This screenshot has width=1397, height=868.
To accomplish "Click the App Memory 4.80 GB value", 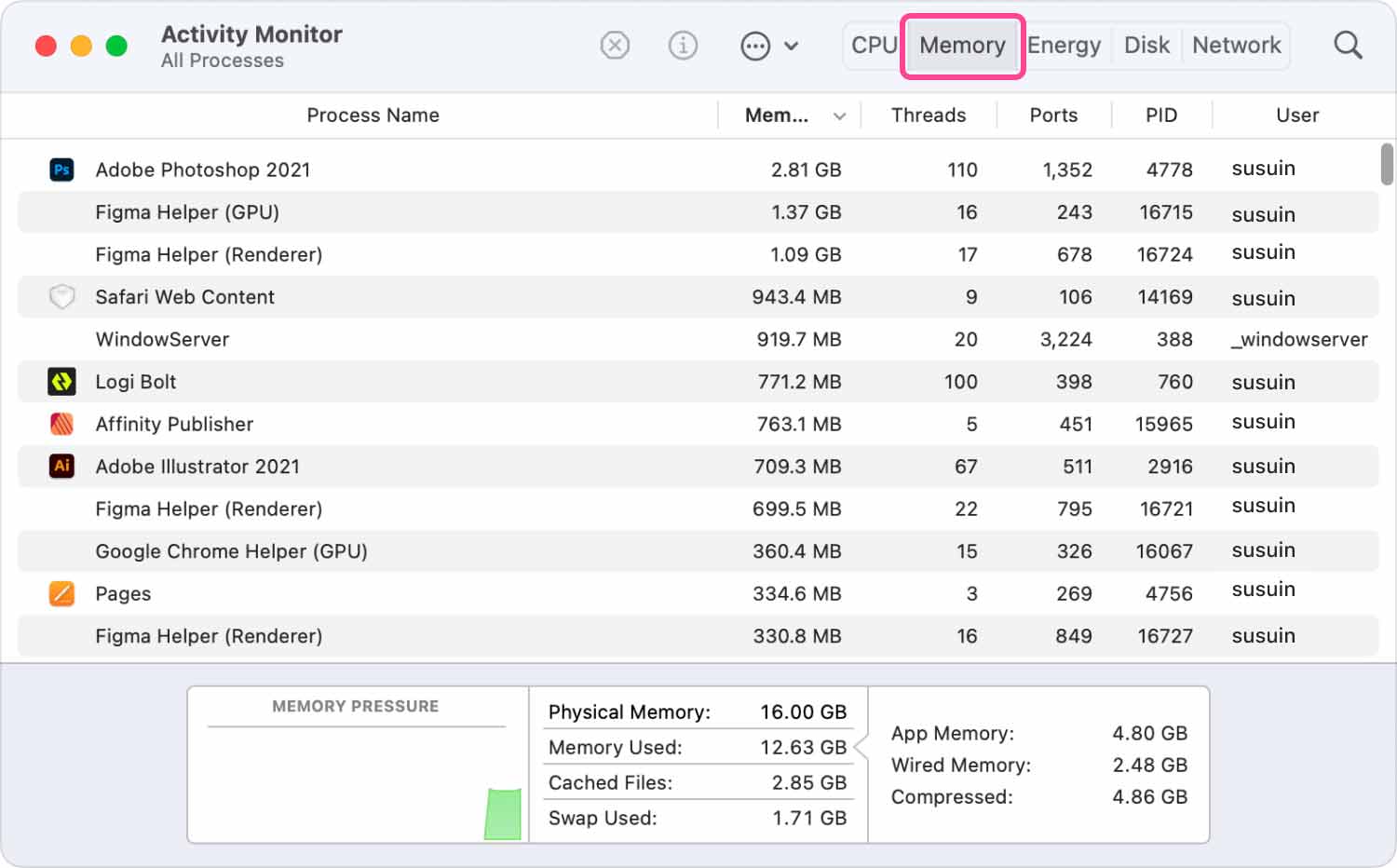I will pos(1149,733).
